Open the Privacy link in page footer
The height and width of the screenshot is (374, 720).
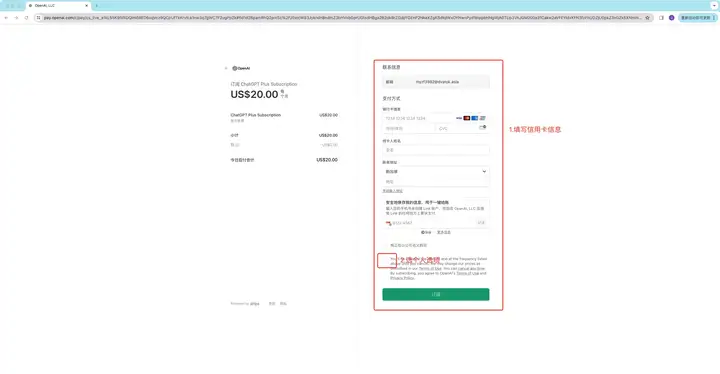pos(283,304)
